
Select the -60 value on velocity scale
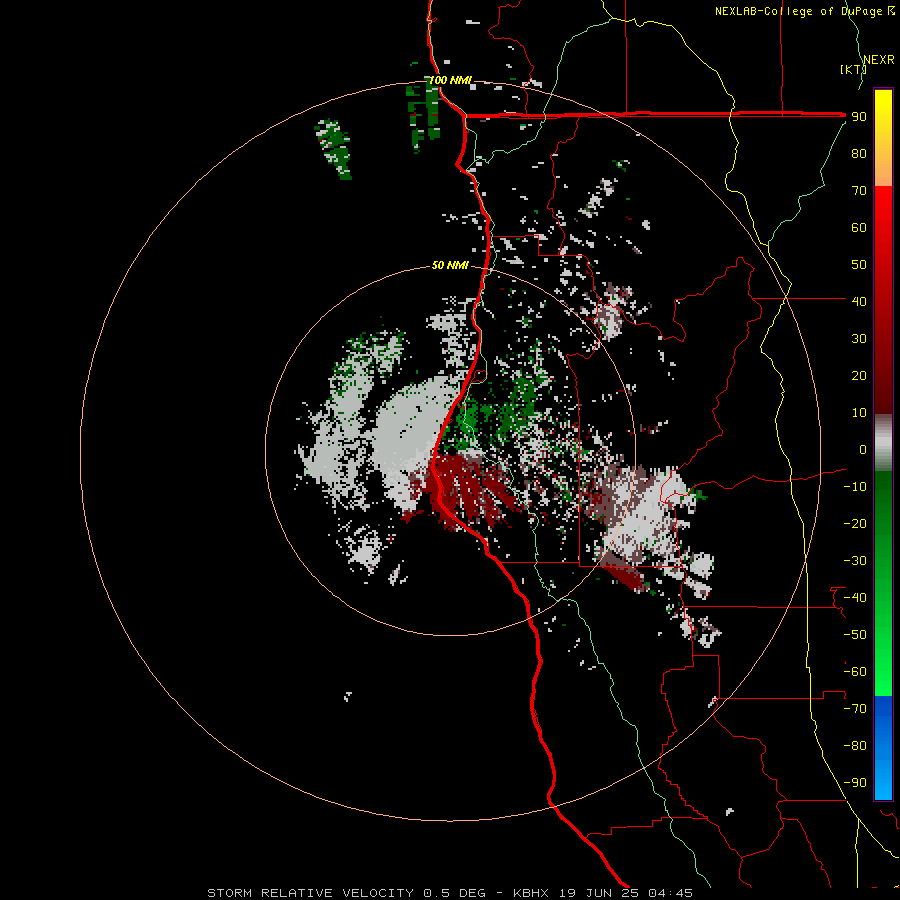(855, 672)
